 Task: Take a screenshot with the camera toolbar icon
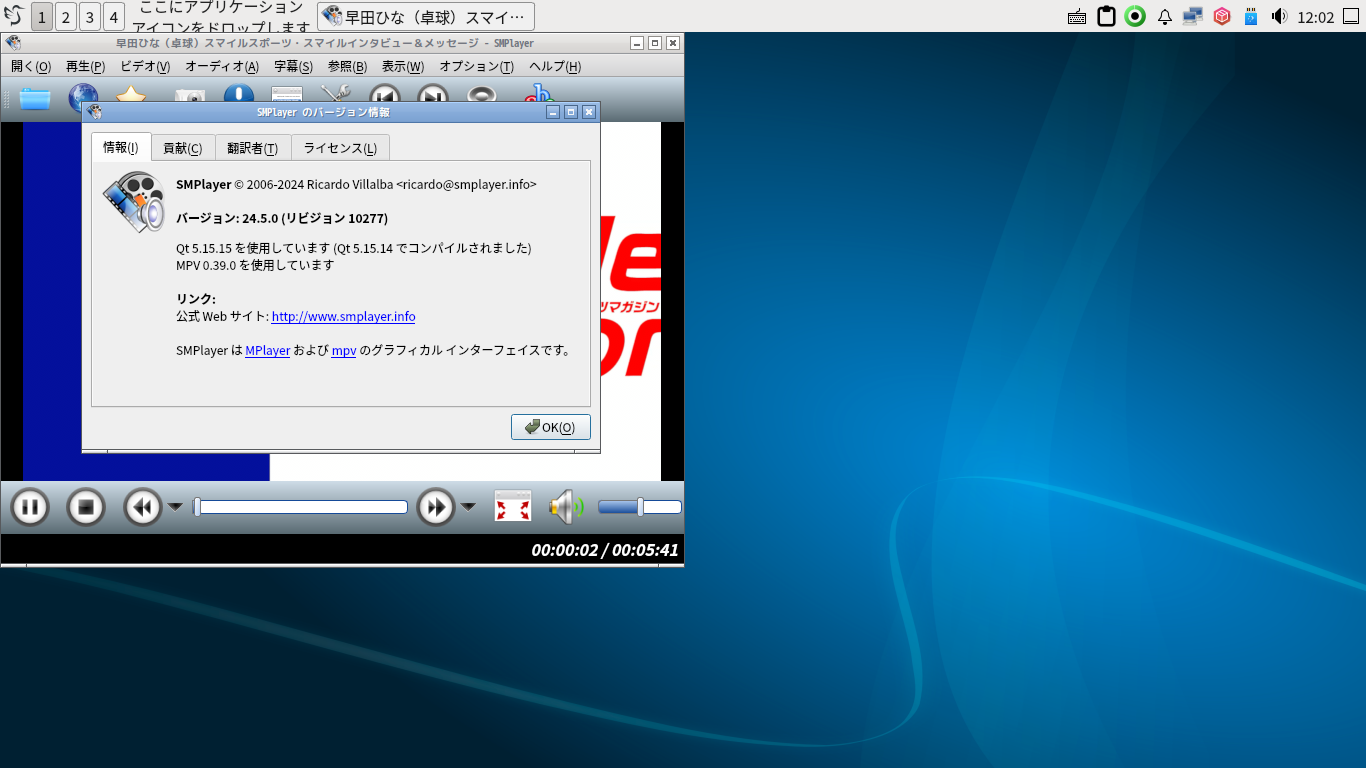click(190, 96)
